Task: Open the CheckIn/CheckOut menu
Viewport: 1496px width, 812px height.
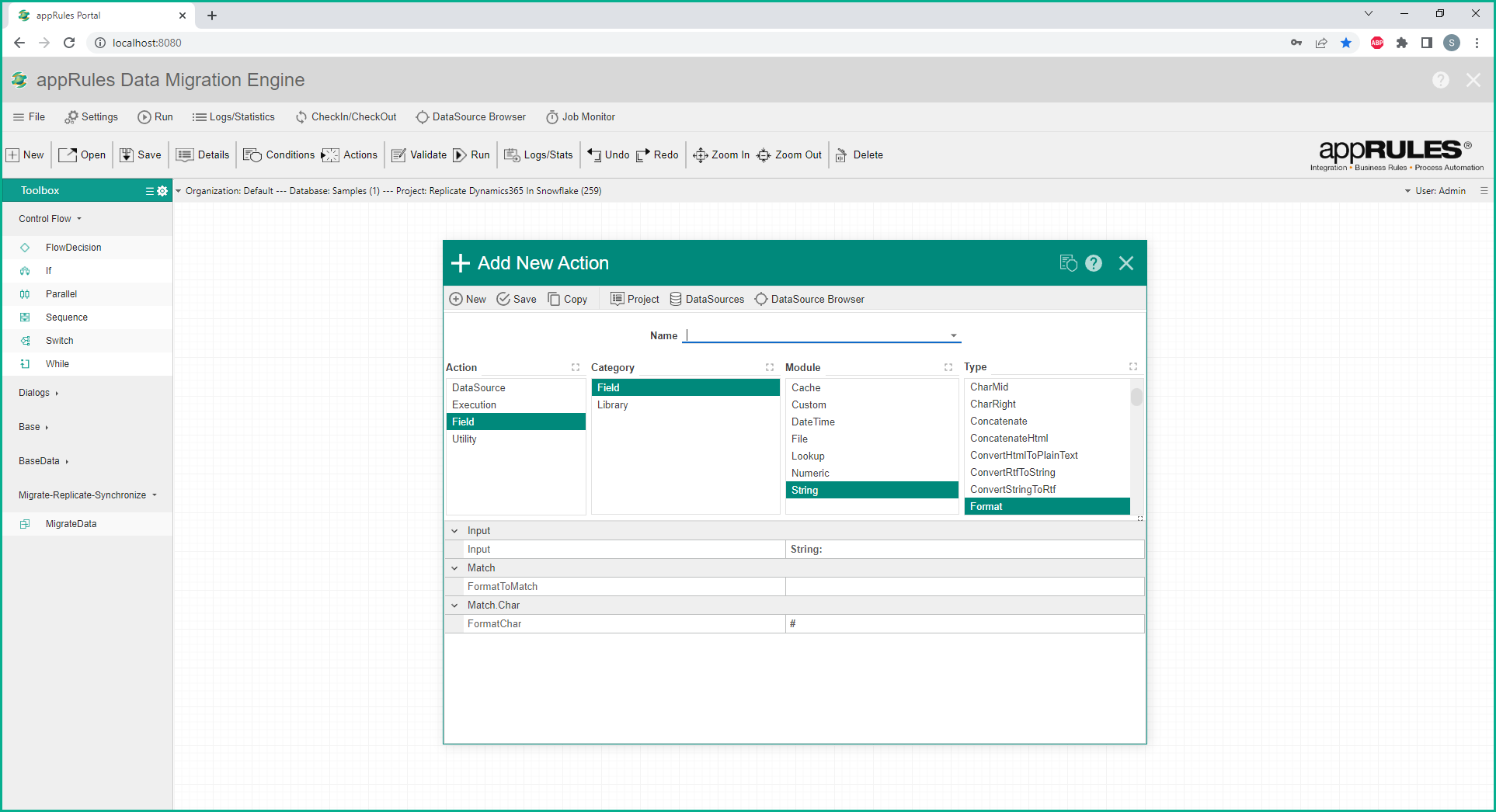Action: pyautogui.click(x=346, y=117)
